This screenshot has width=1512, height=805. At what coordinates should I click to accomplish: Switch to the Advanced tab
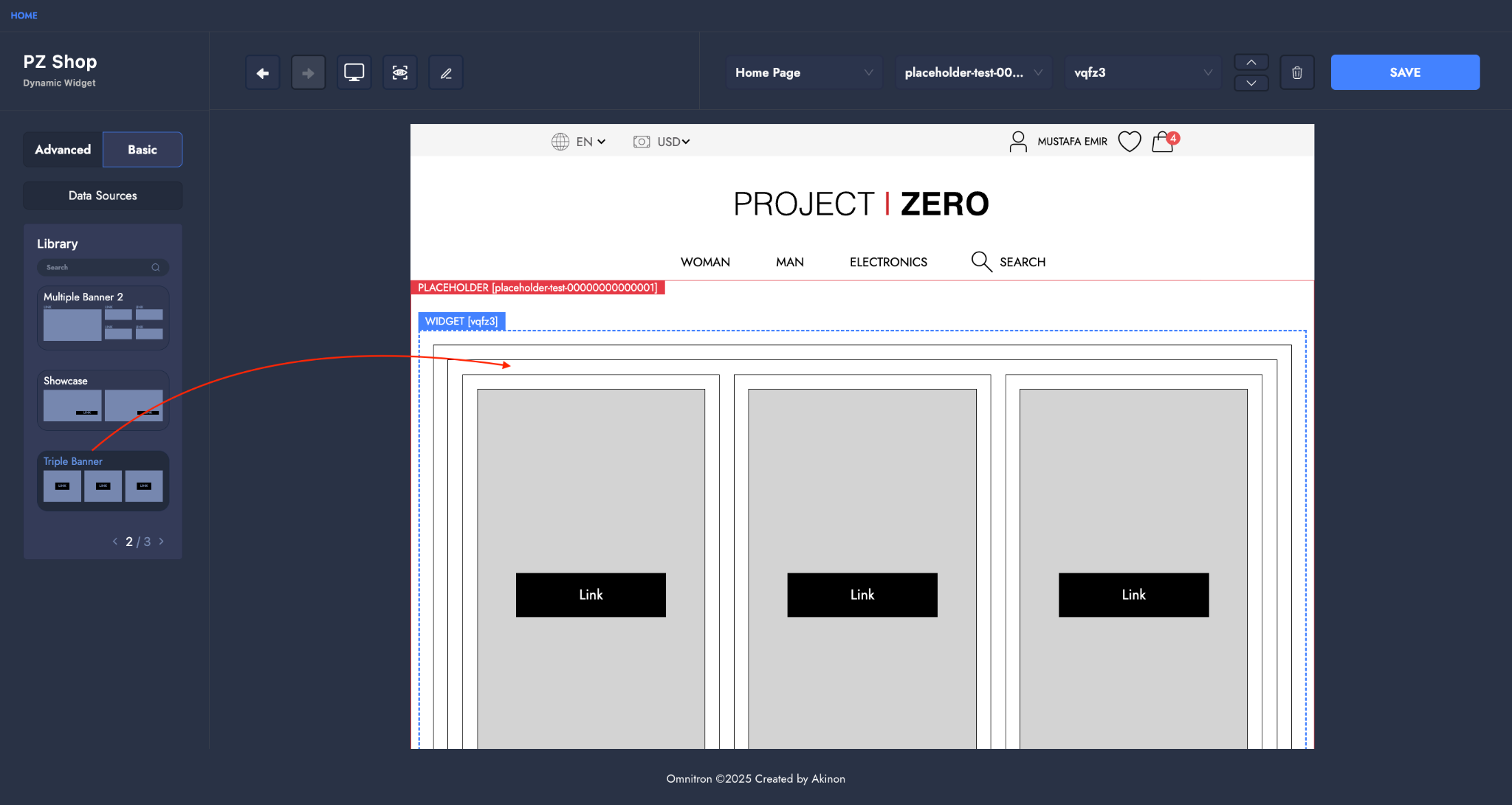63,149
